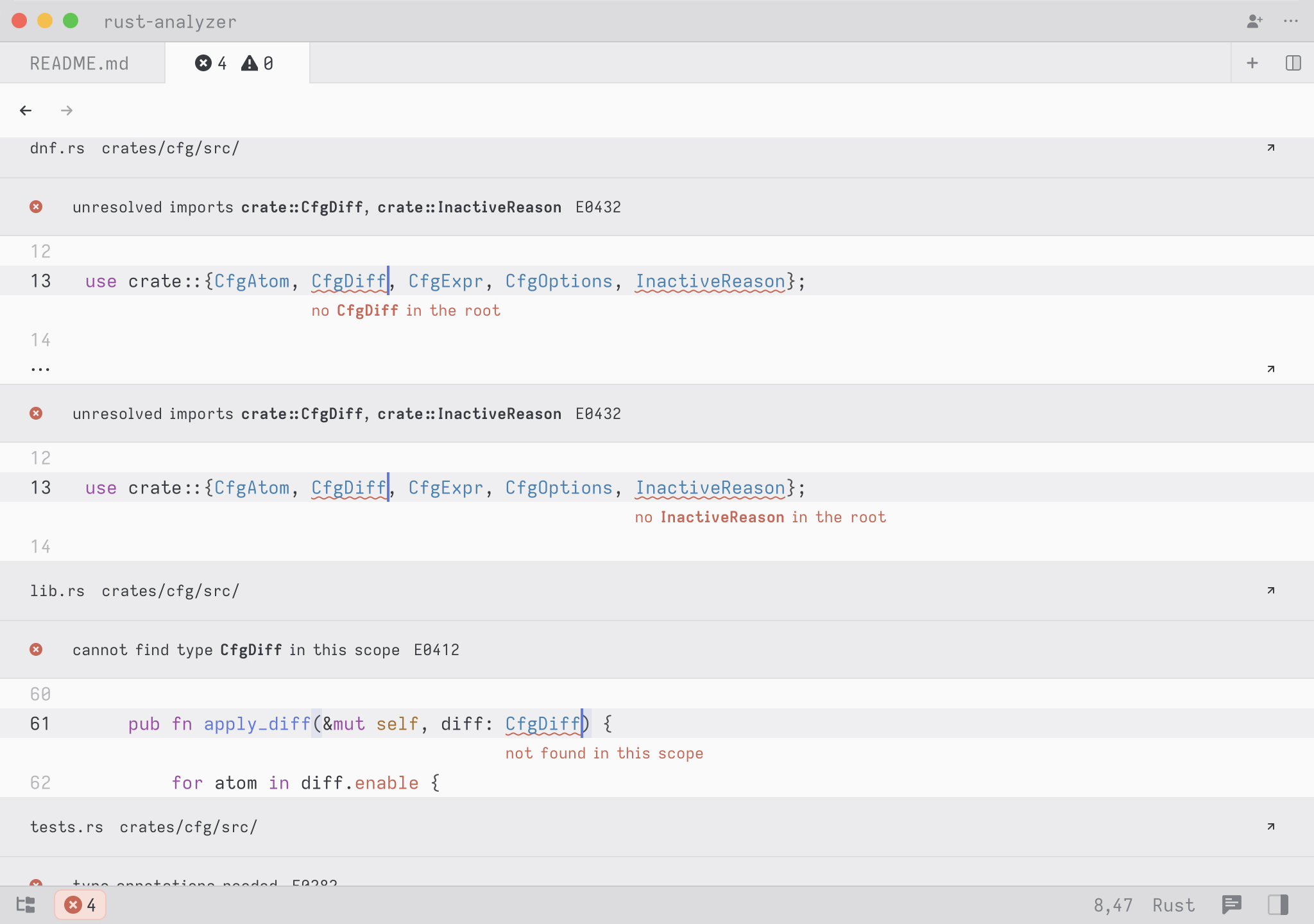
Task: Open the title bar ellipsis menu
Action: coord(1291,21)
